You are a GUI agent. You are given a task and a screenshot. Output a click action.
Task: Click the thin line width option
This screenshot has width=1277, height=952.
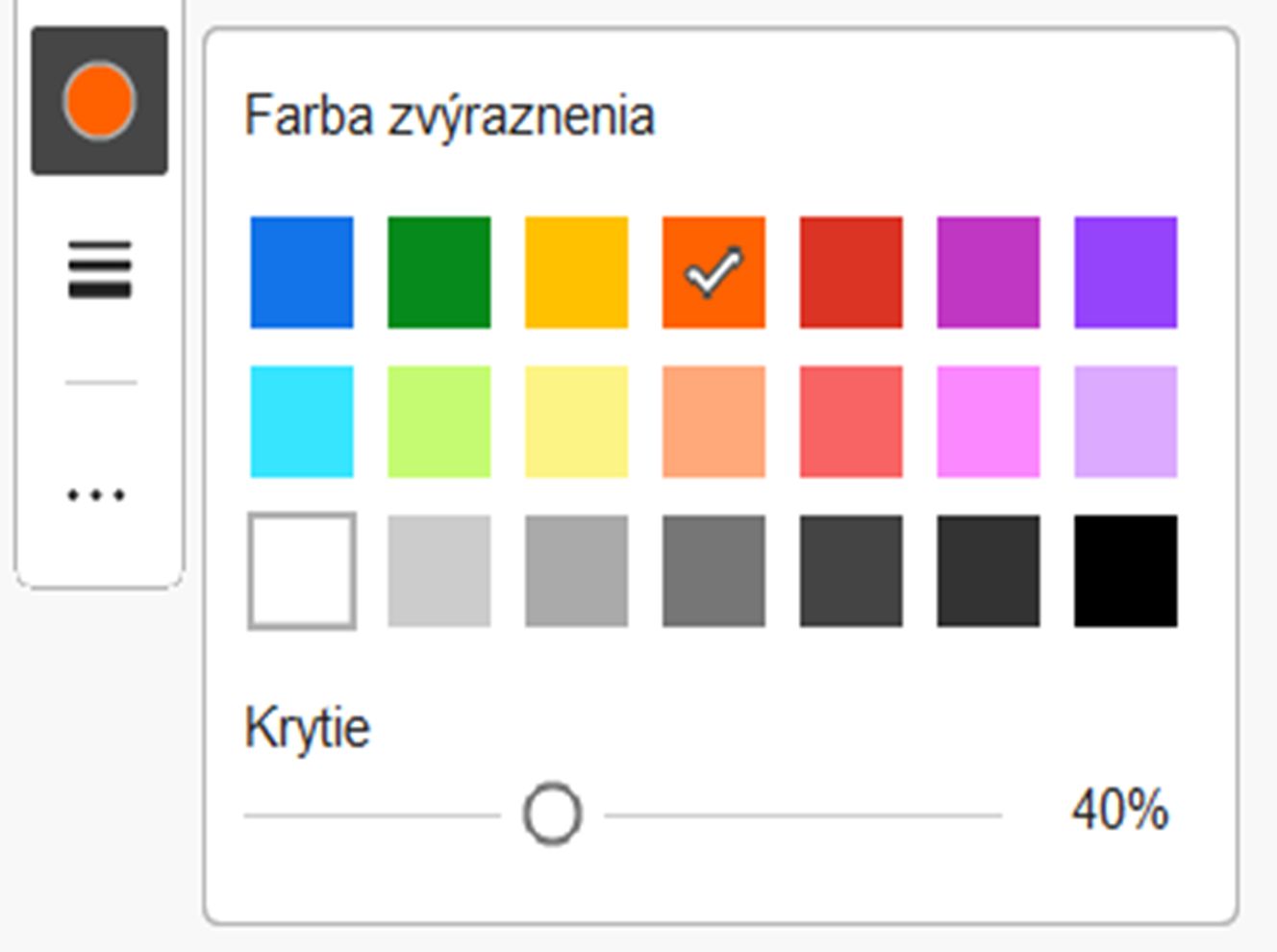pyautogui.click(x=99, y=383)
